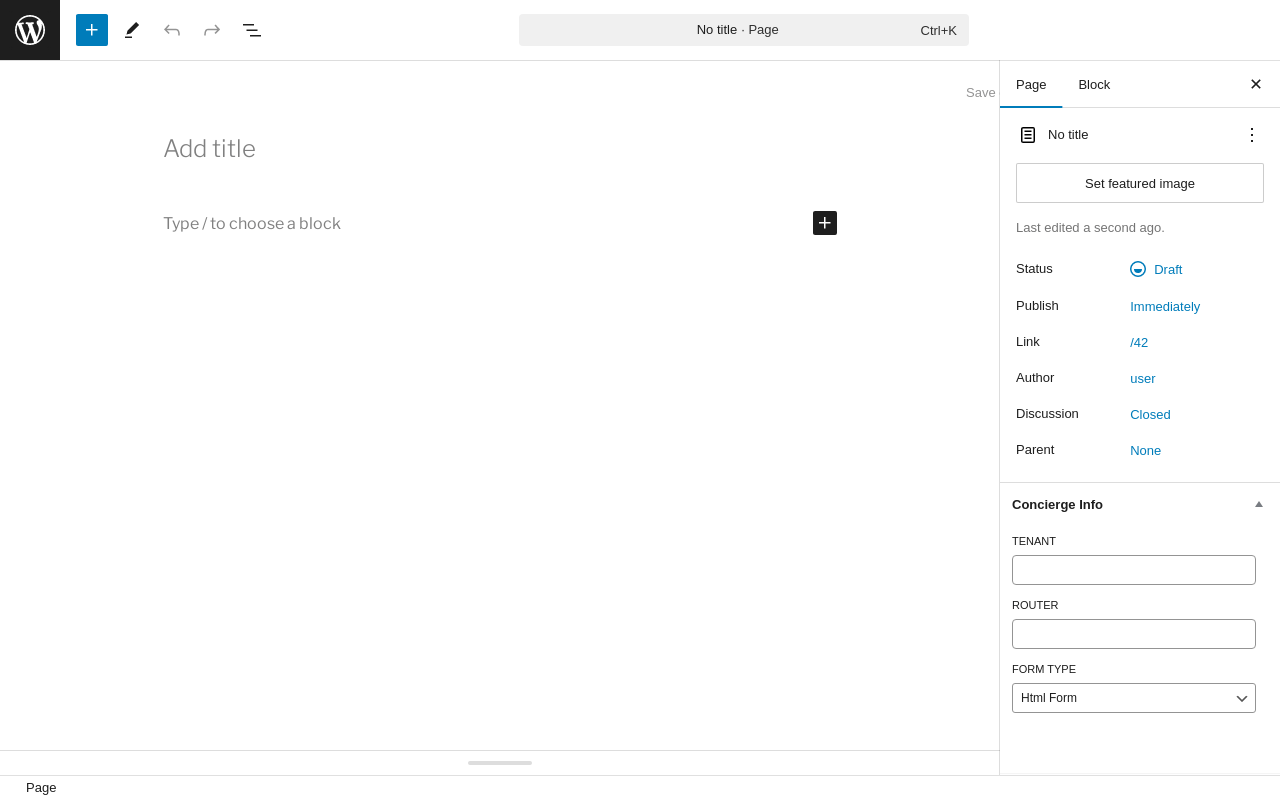Select the pencil Tools icon
Viewport: 1280px width, 800px height.
click(x=132, y=30)
